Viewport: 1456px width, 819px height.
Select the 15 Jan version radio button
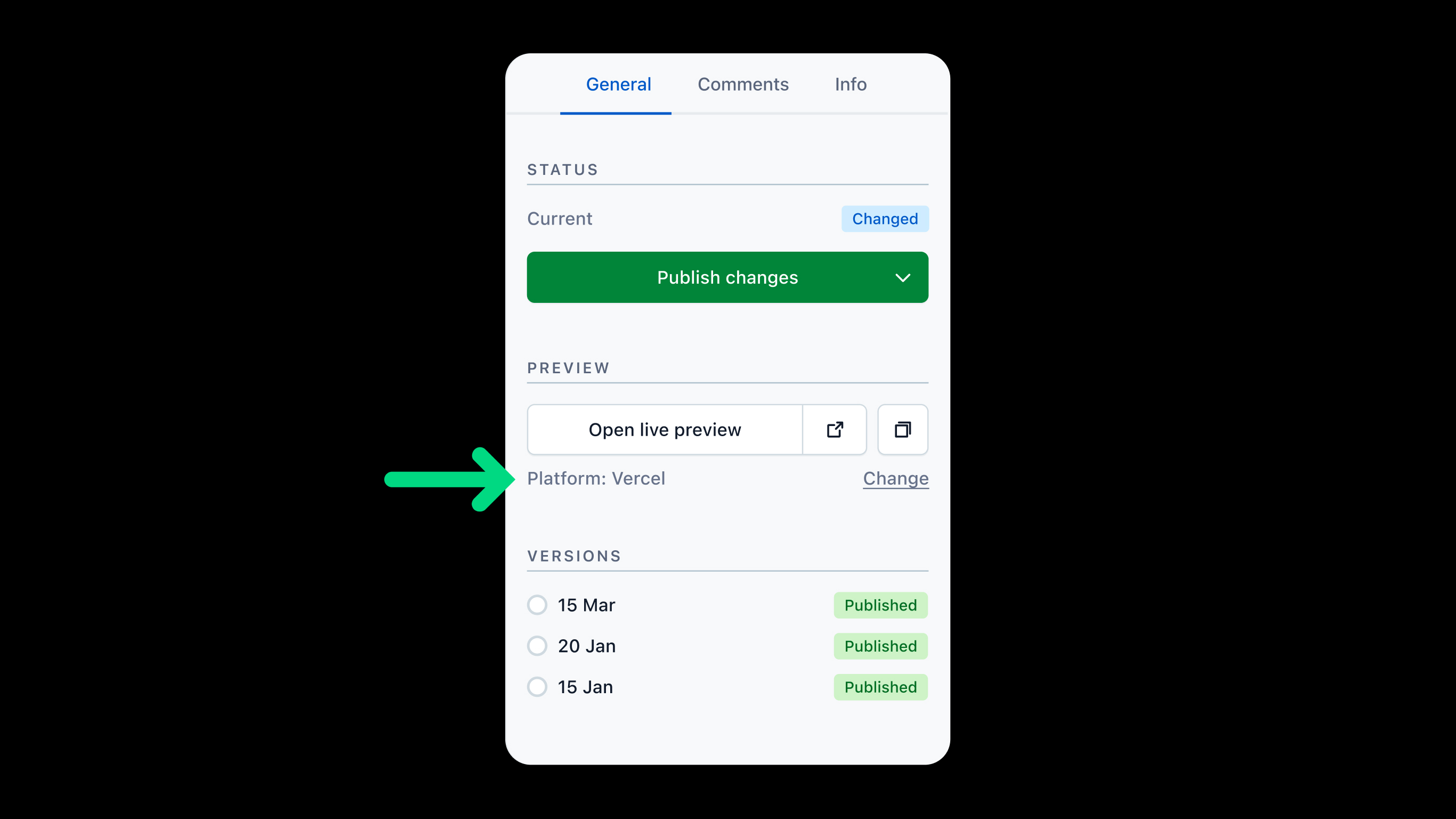[x=537, y=687]
